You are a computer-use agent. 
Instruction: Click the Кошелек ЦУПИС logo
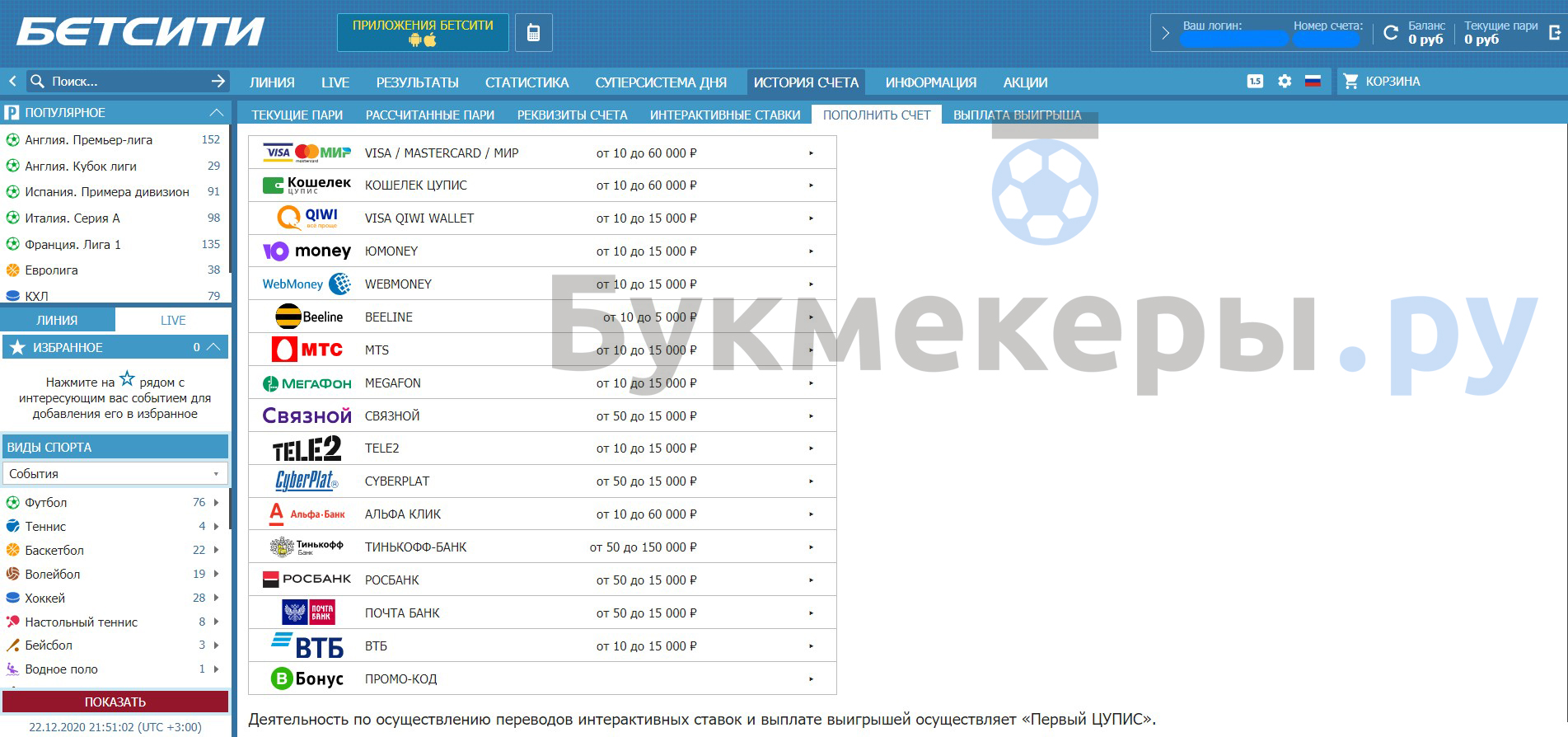(307, 185)
